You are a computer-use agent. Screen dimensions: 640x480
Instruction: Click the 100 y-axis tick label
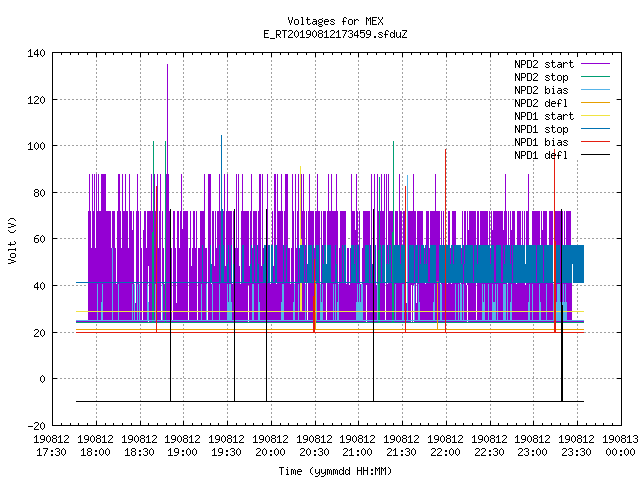click(x=36, y=146)
